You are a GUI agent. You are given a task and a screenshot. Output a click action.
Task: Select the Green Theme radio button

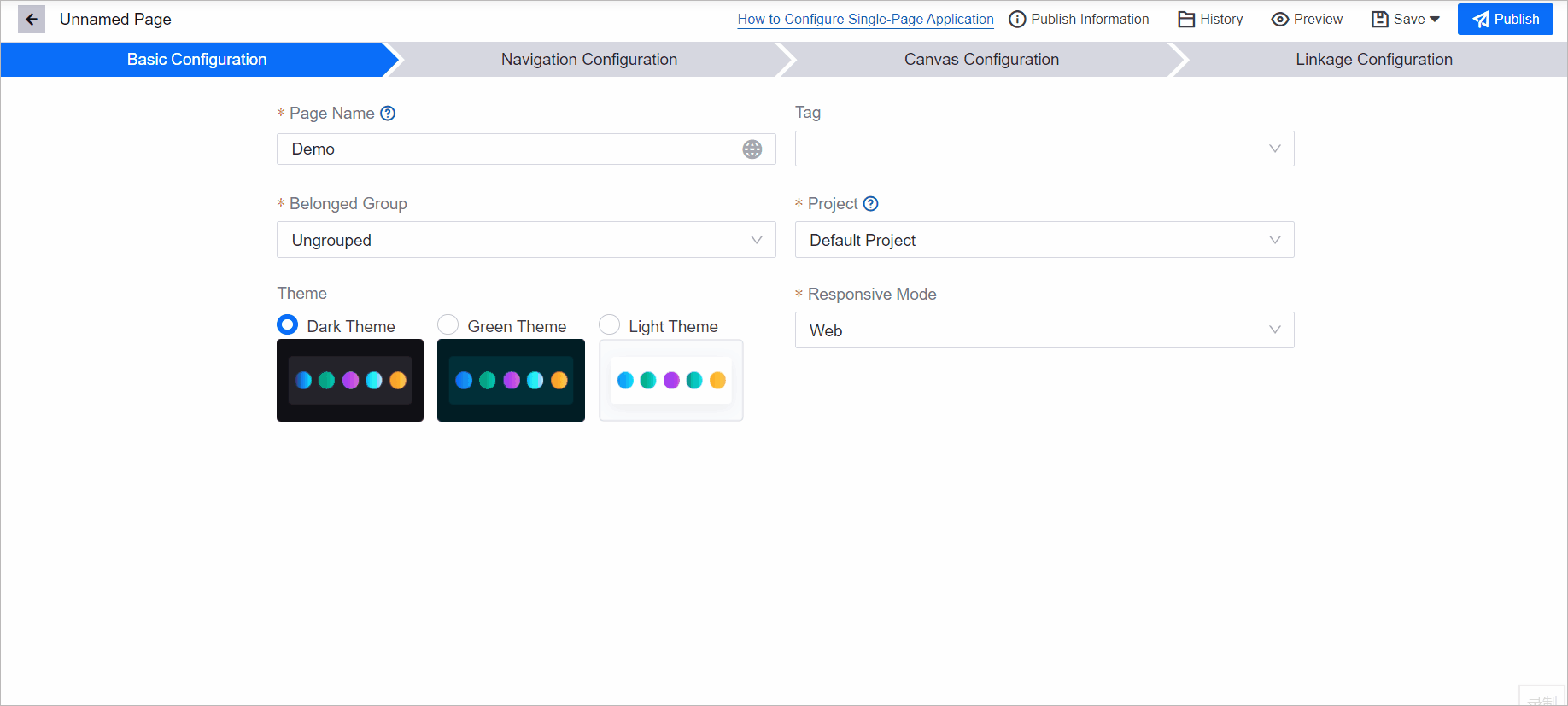448,325
